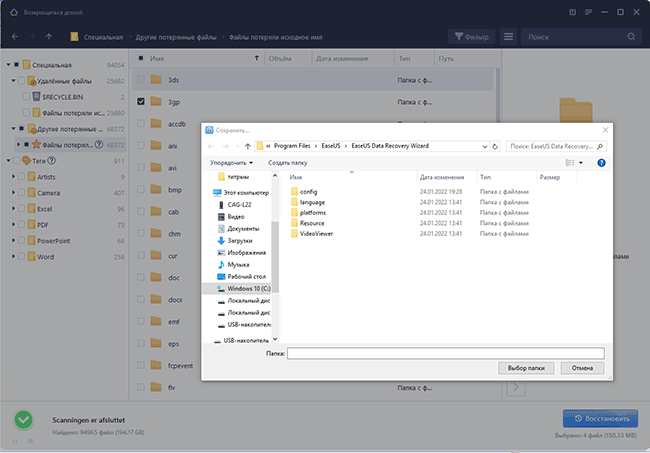Select Рабочий стол in dialog navigation pane
Viewport: 650px width, 453px height.
coord(246,276)
